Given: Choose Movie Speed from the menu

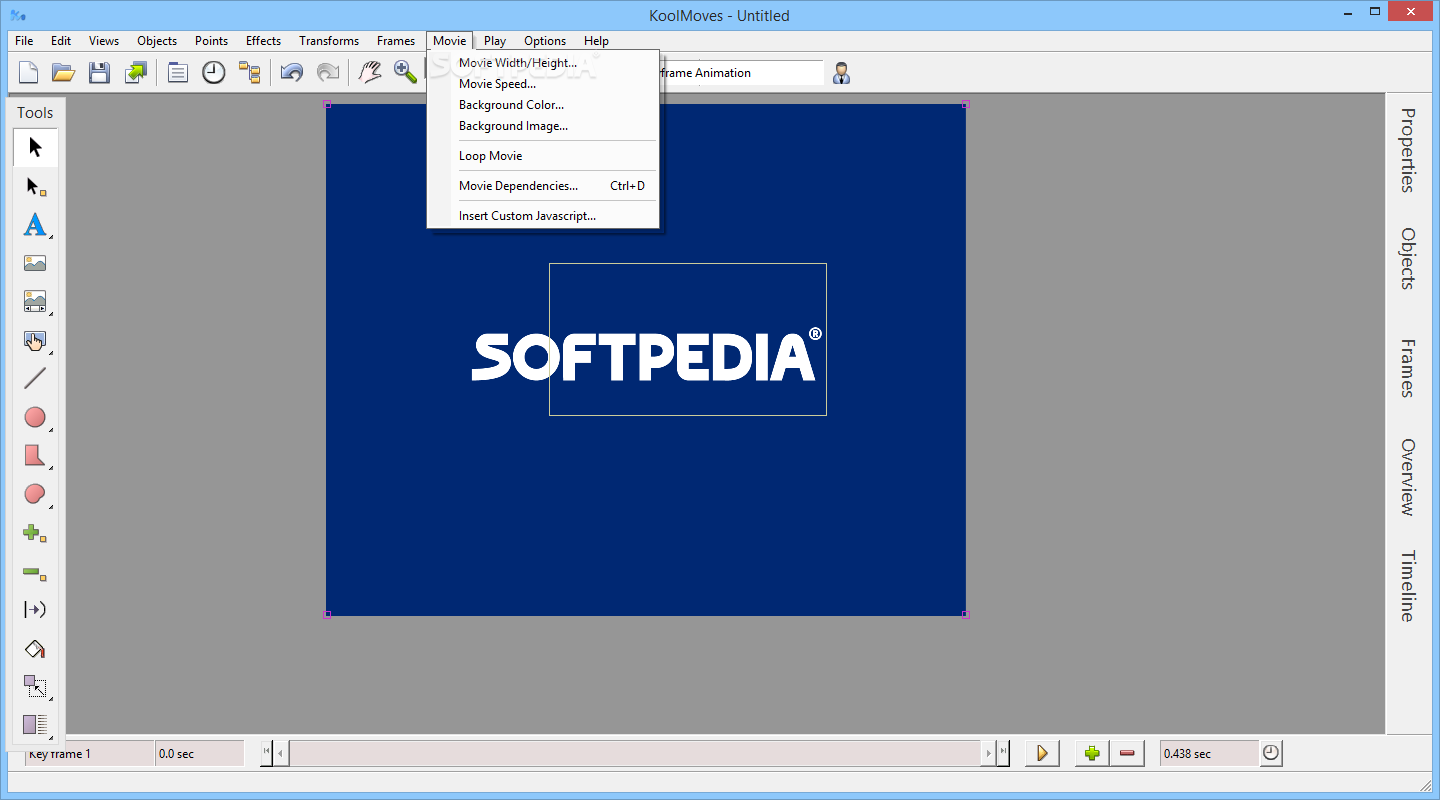Looking at the screenshot, I should pos(543,84).
